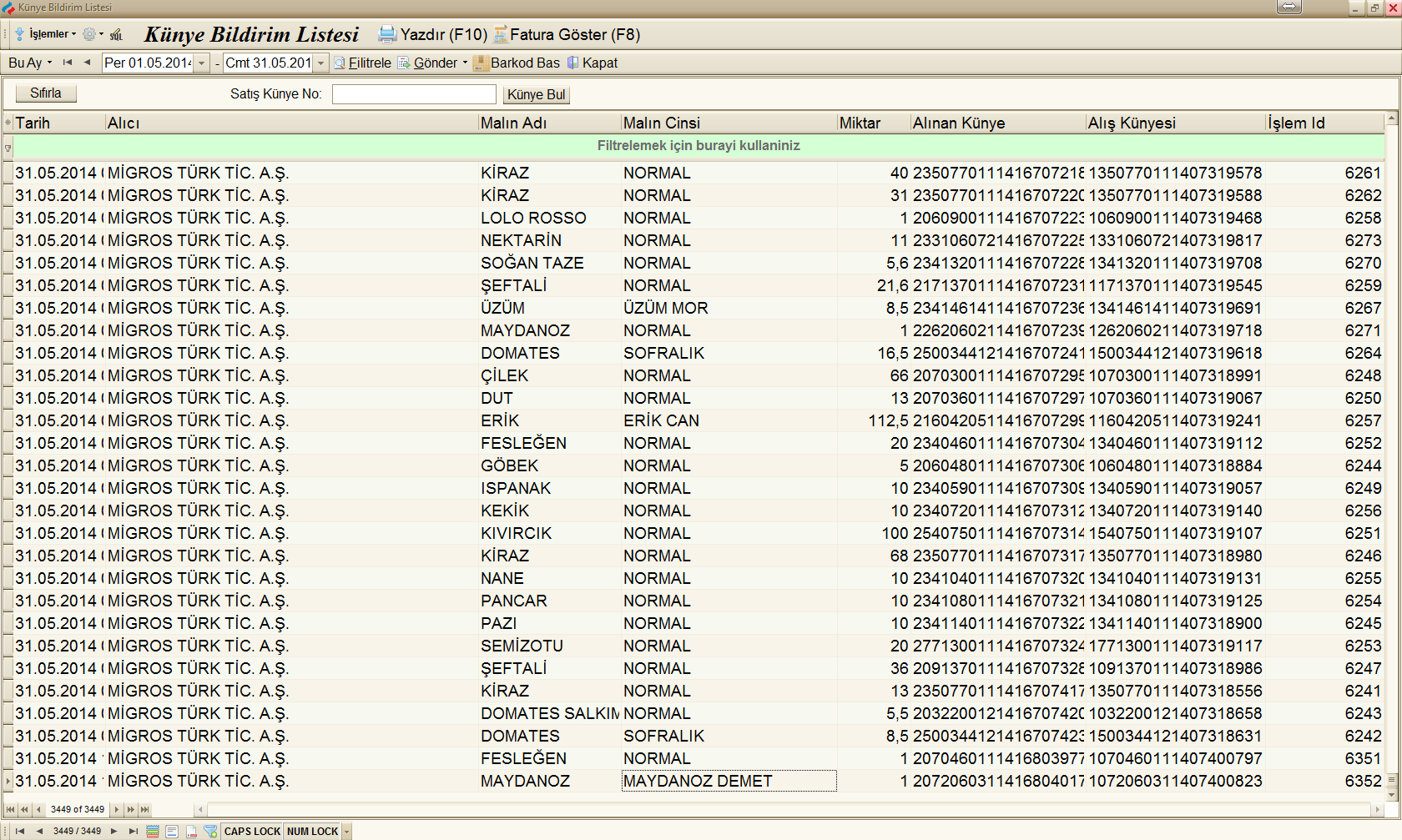Select the MAYDANOZ DEMET cell
The height and width of the screenshot is (840, 1402).
[729, 781]
